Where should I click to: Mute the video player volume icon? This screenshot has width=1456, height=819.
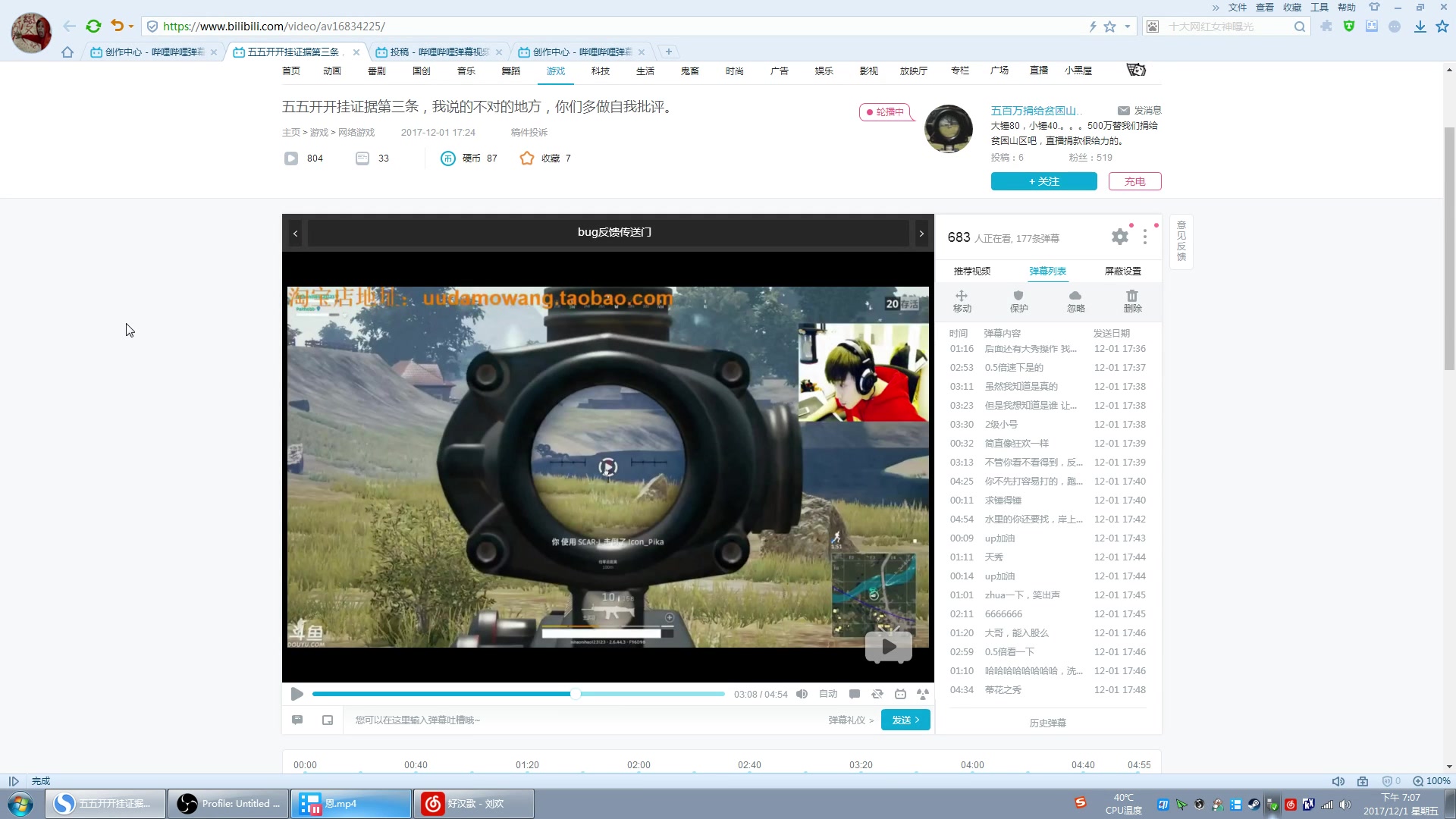802,694
